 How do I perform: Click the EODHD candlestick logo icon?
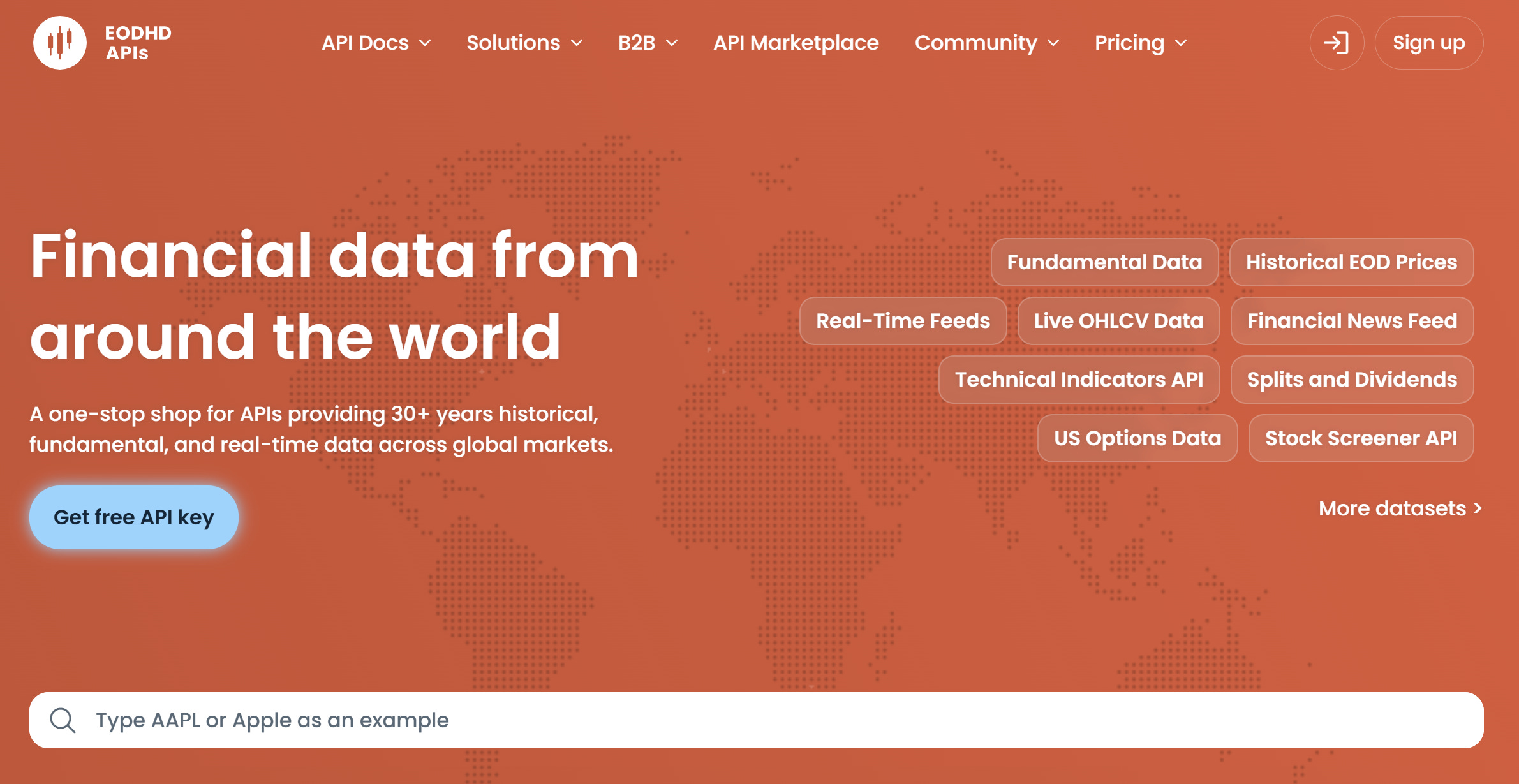coord(59,43)
